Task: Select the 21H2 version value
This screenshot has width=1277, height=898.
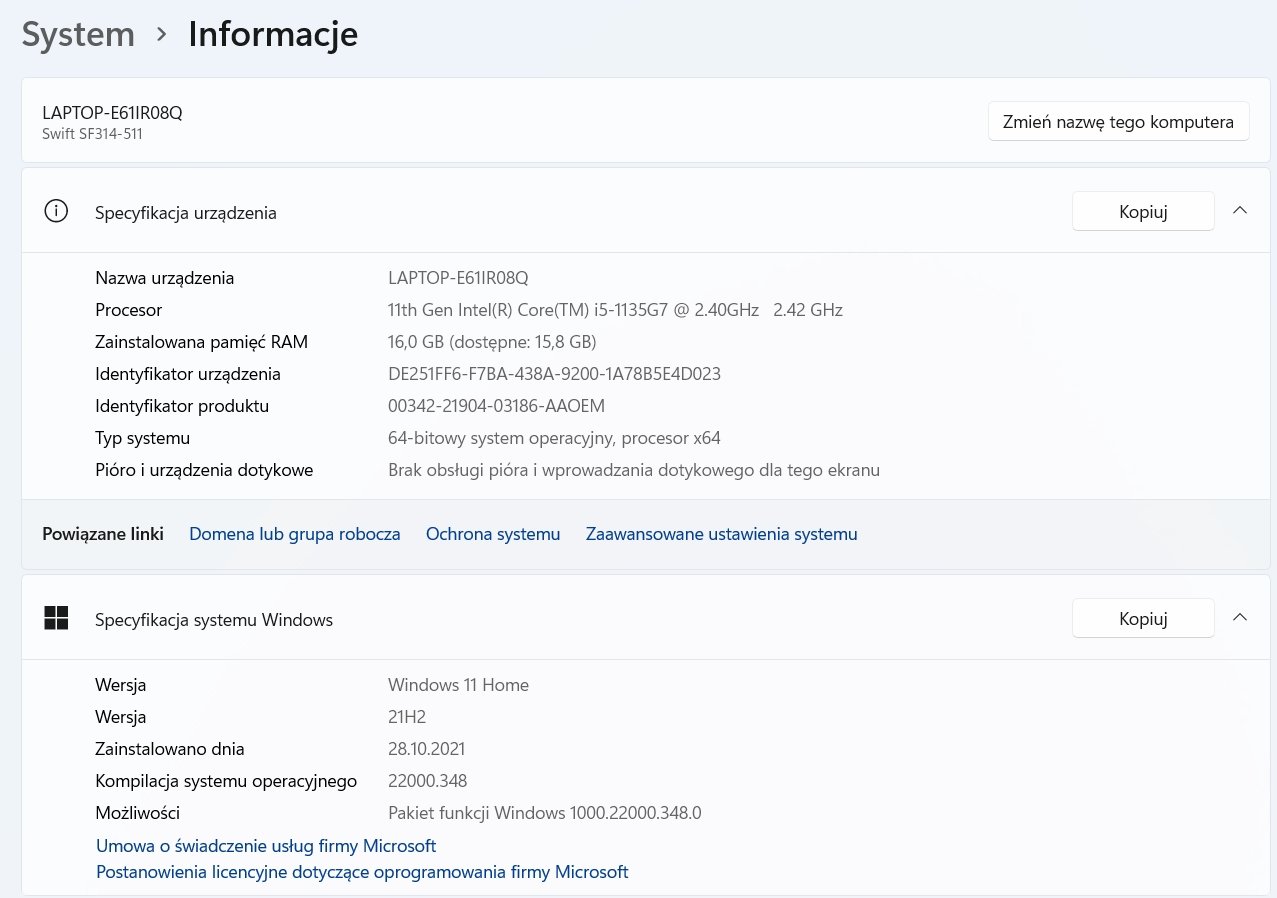Action: point(407,717)
